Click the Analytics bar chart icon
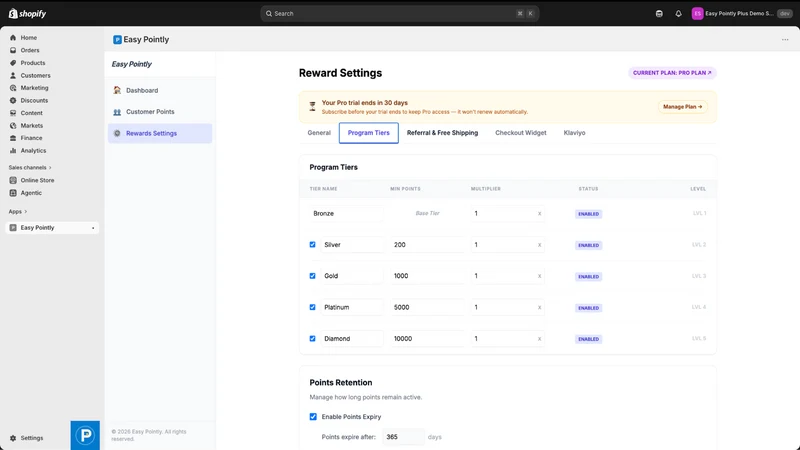The width and height of the screenshot is (800, 450). tap(13, 151)
